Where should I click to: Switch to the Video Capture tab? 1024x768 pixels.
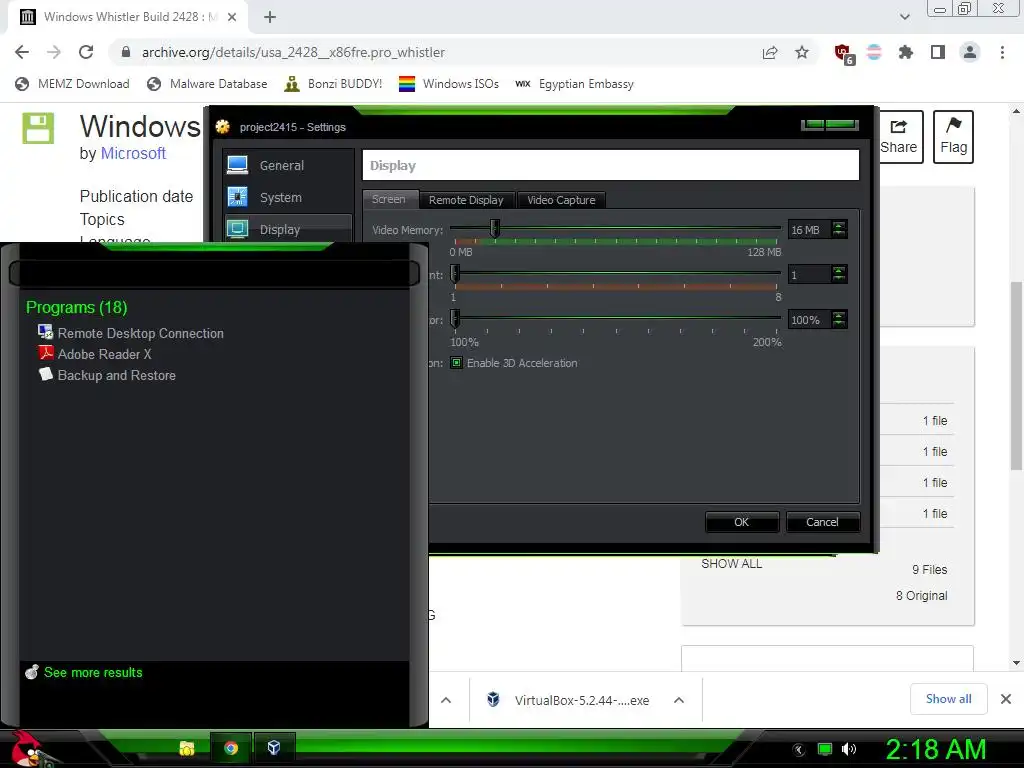coord(562,200)
